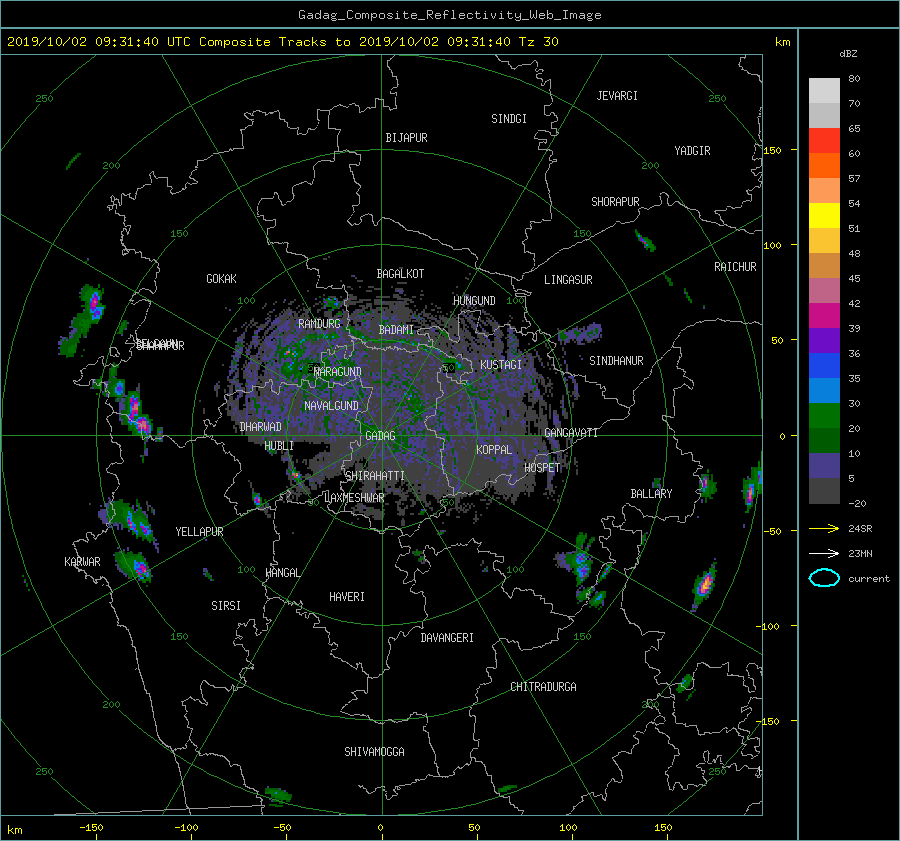Select the magenta swatch in dBZ legend
The height and width of the screenshot is (841, 900).
(x=824, y=315)
